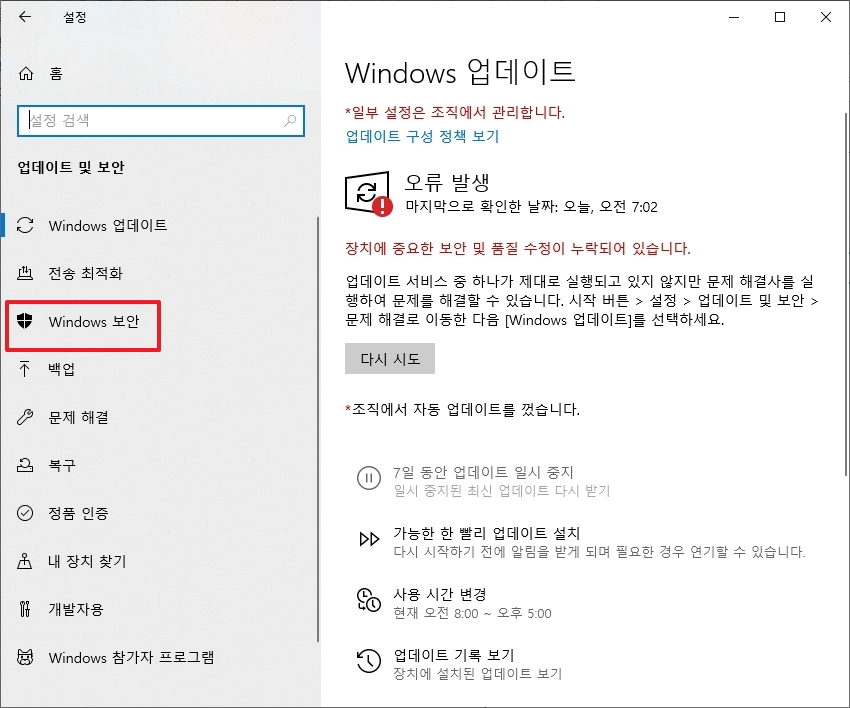Click the Windows 보안 shield icon

click(25, 321)
